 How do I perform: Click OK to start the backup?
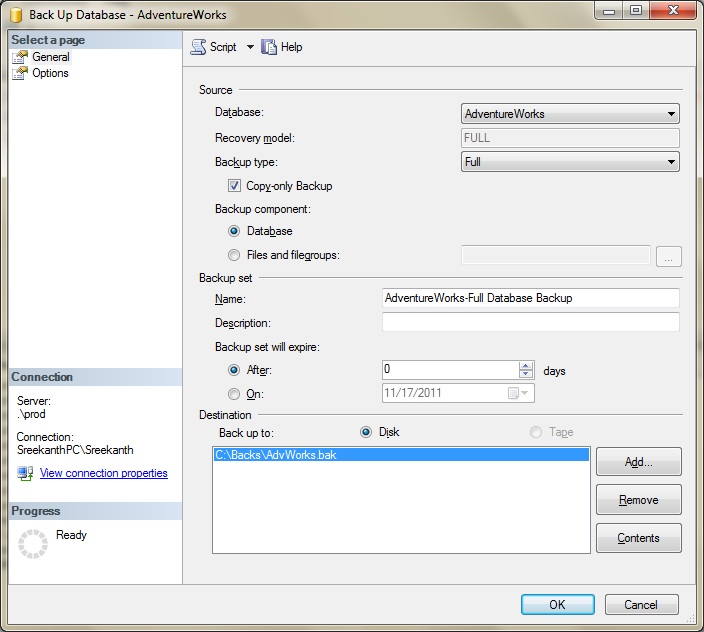tap(557, 604)
